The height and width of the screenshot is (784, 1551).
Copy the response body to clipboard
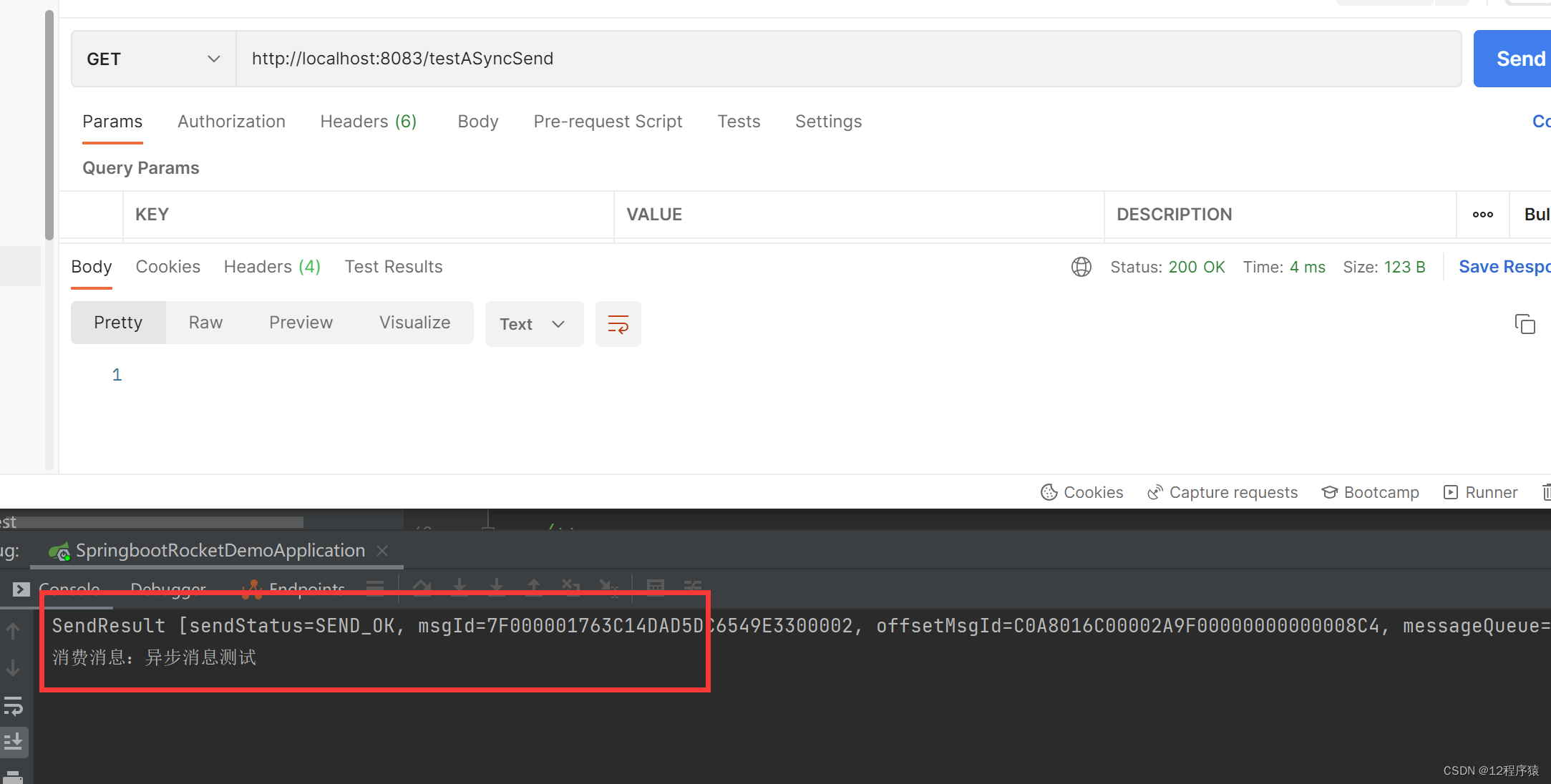pyautogui.click(x=1525, y=324)
